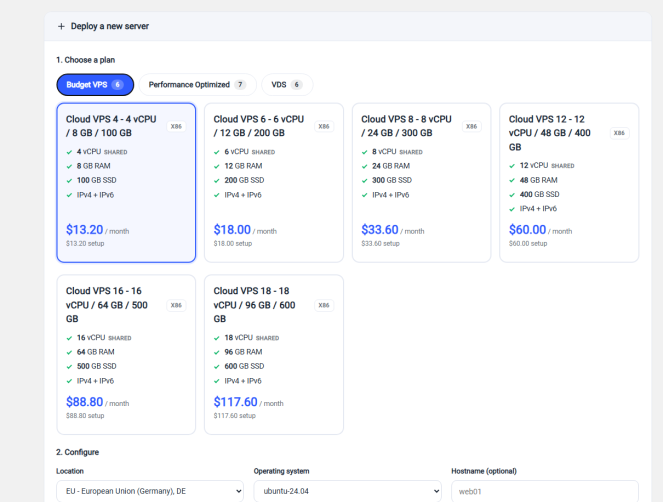Click the $60.00 monthly price
This screenshot has height=502, width=663.
pyautogui.click(x=527, y=230)
